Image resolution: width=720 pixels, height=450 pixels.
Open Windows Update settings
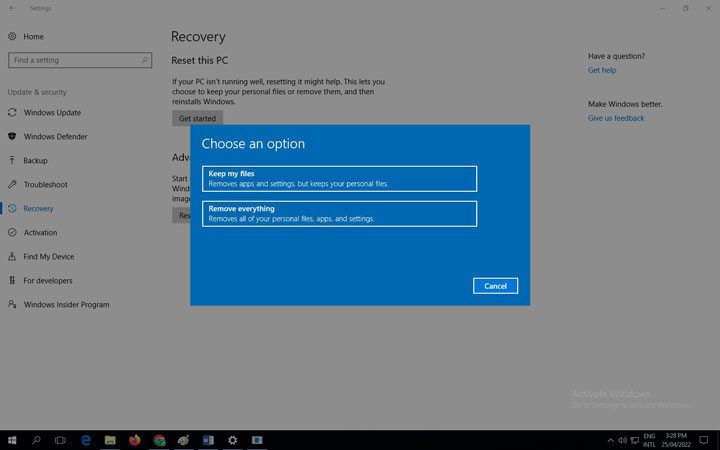click(x=52, y=112)
